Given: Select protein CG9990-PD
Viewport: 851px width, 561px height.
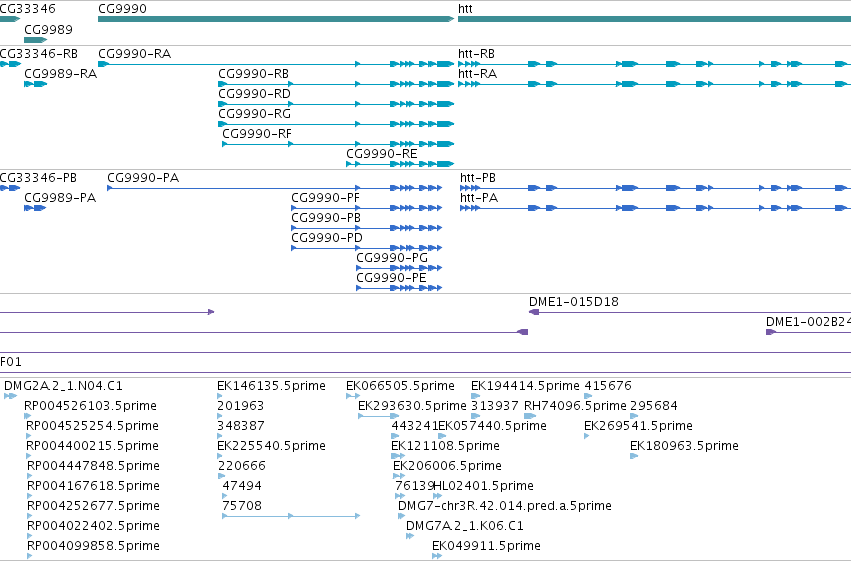Looking at the screenshot, I should [367, 248].
